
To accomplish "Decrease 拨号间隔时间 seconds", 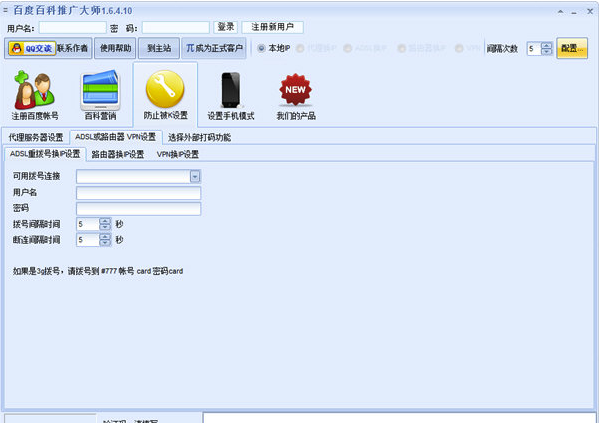I will 105,227.
